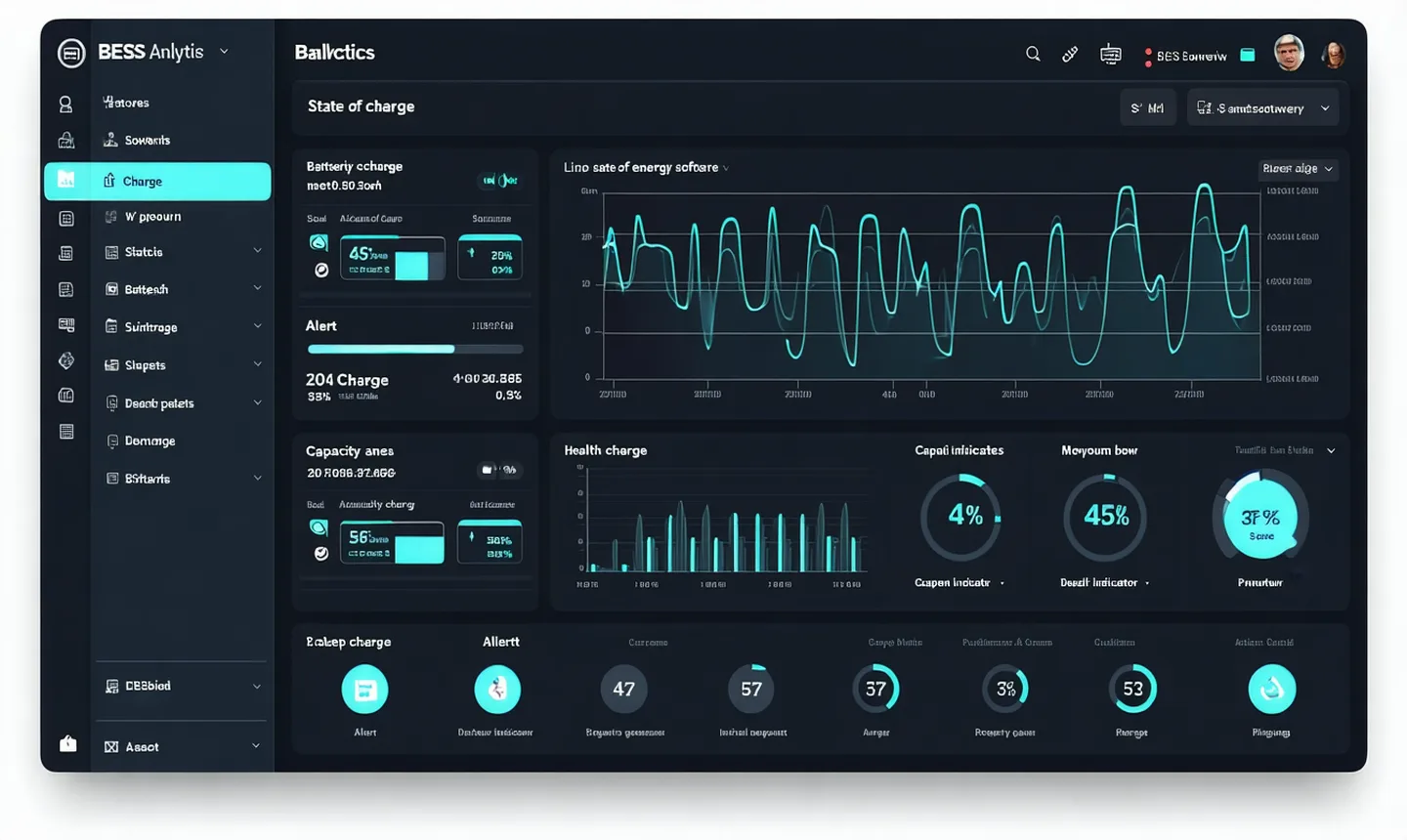Click the link icon in the header
The width and height of the screenshot is (1407, 840).
[1070, 55]
